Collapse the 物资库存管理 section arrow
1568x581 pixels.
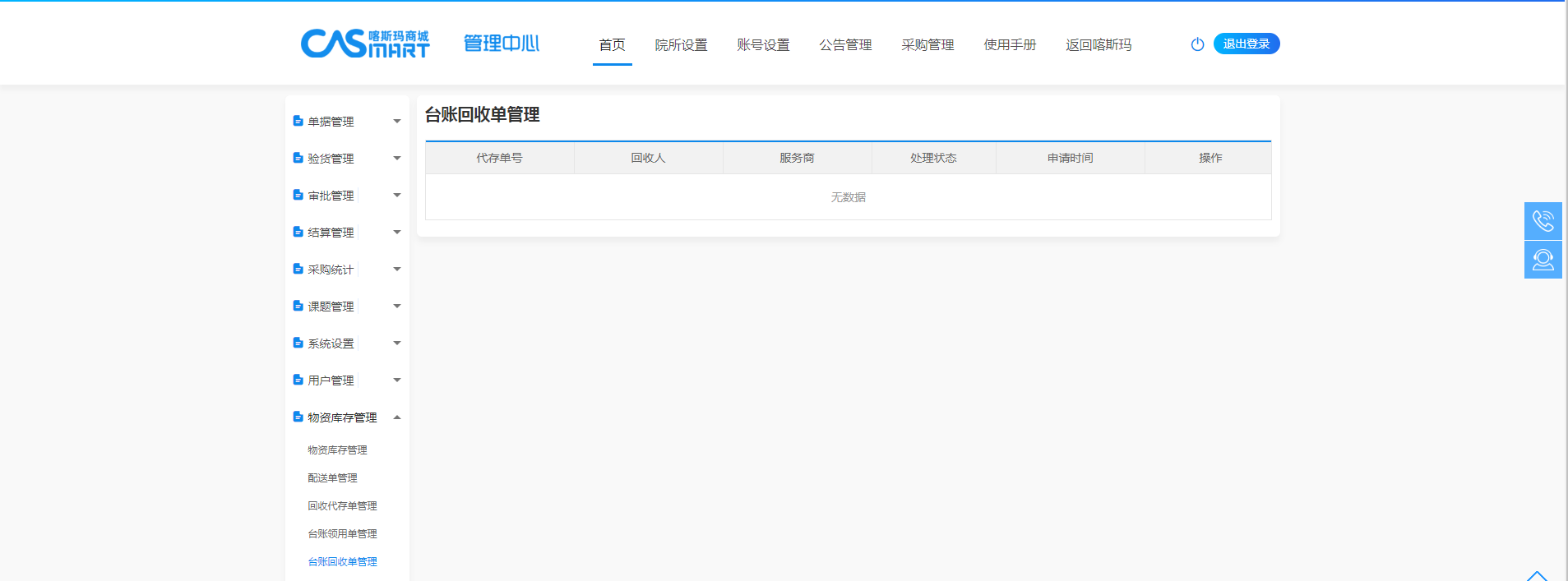point(397,417)
